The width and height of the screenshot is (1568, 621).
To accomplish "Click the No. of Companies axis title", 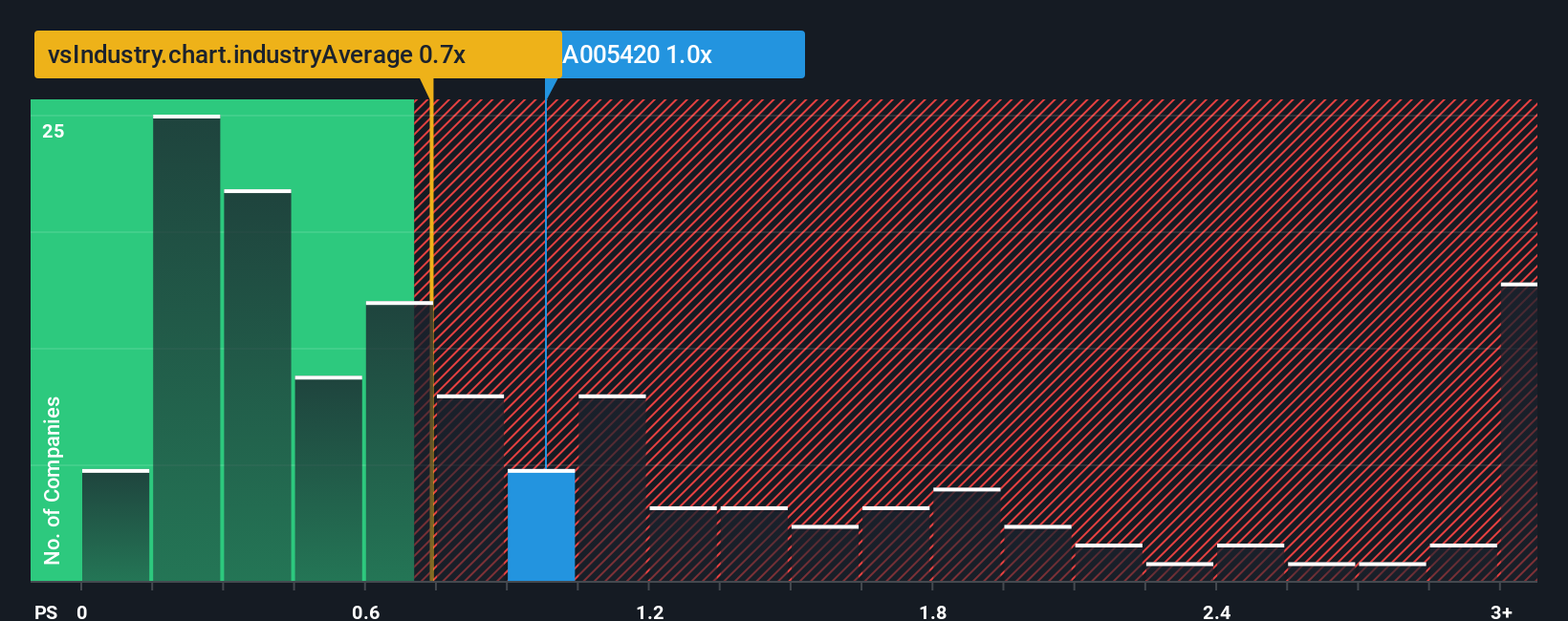I will click(53, 480).
